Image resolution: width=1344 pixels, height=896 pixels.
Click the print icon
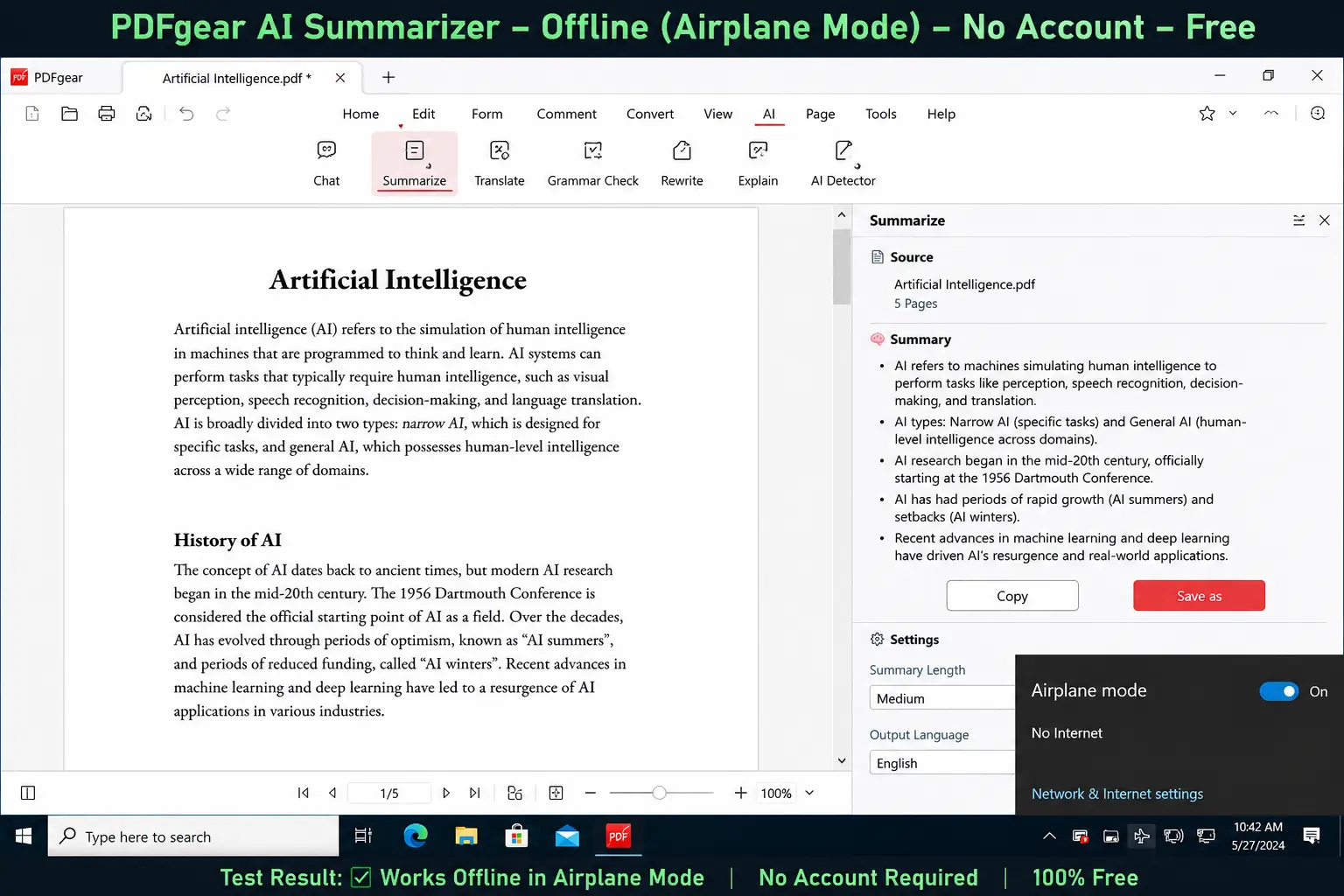[107, 113]
